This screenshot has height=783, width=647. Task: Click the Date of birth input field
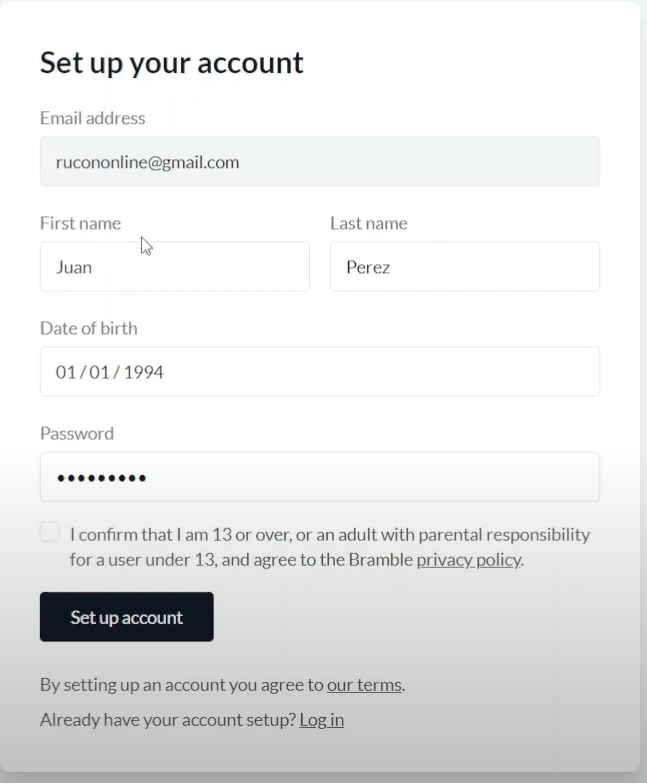(320, 372)
